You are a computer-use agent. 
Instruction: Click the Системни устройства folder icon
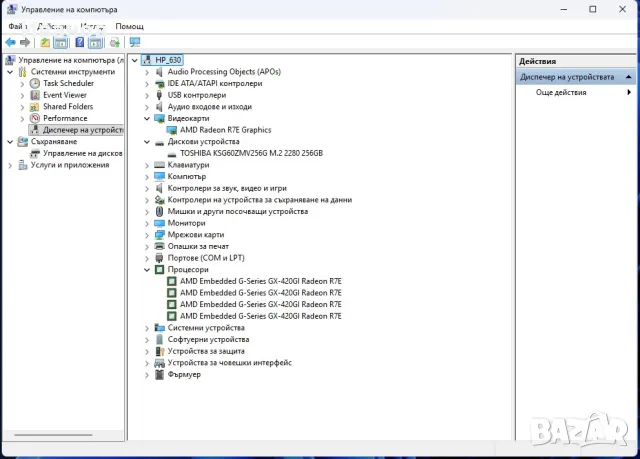pyautogui.click(x=159, y=328)
